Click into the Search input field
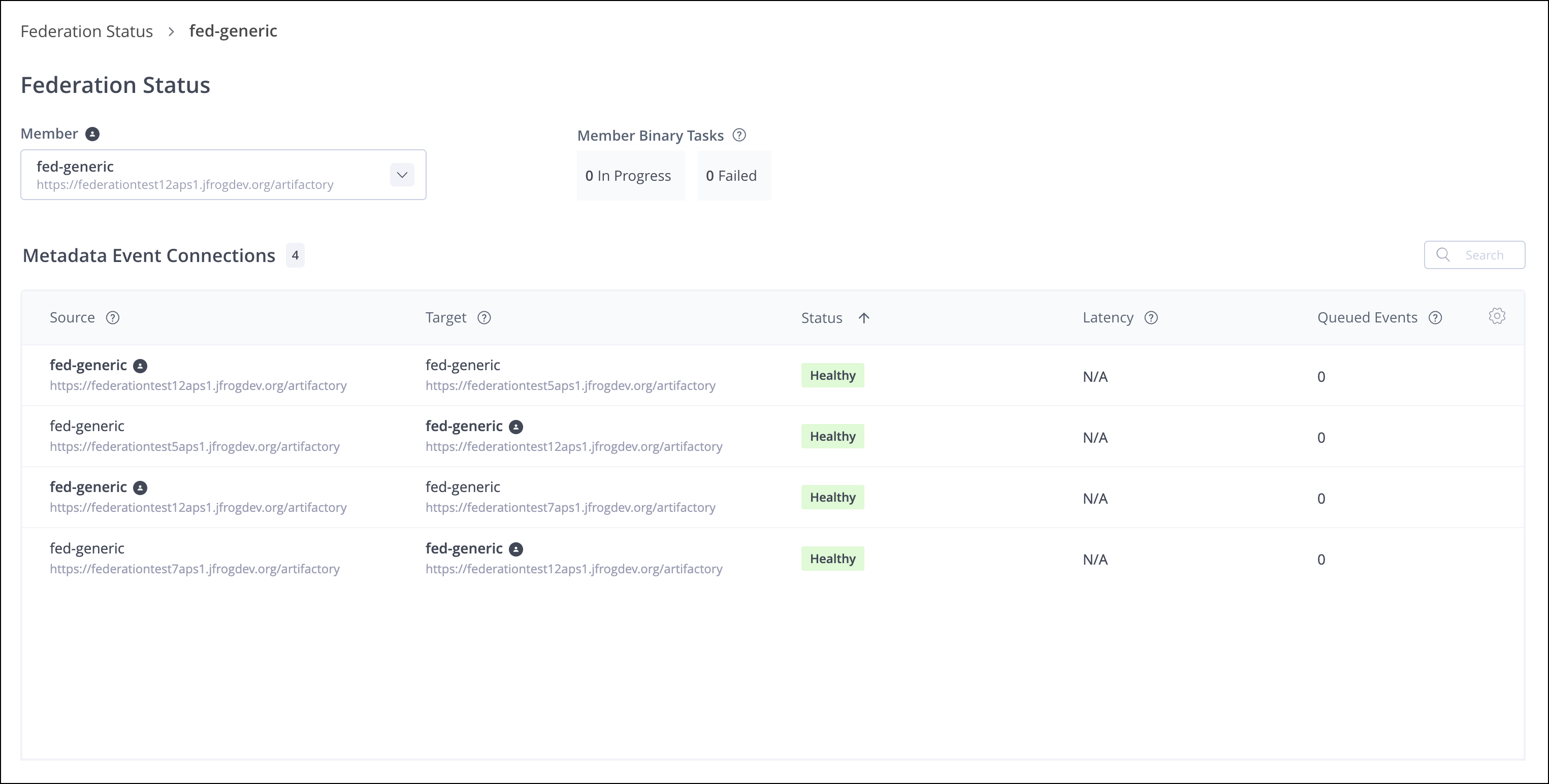Image resolution: width=1549 pixels, height=784 pixels. click(x=1485, y=255)
